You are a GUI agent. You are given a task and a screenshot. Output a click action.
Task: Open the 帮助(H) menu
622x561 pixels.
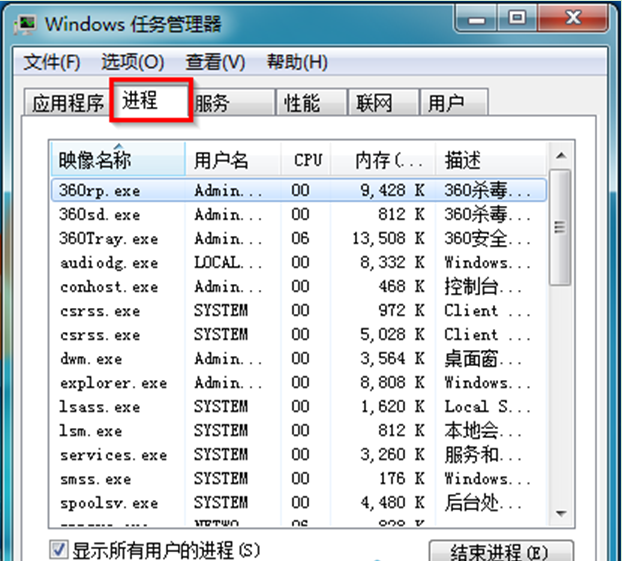297,62
